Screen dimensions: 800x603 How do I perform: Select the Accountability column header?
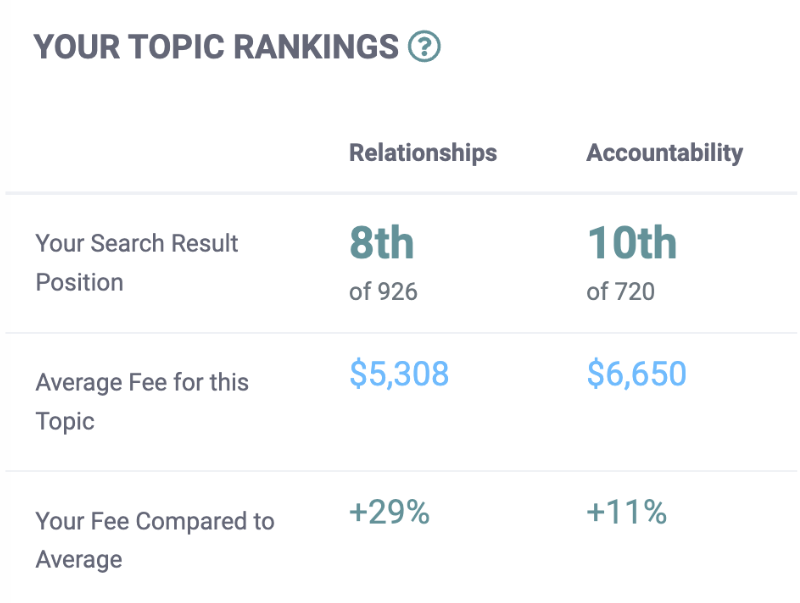tap(664, 153)
